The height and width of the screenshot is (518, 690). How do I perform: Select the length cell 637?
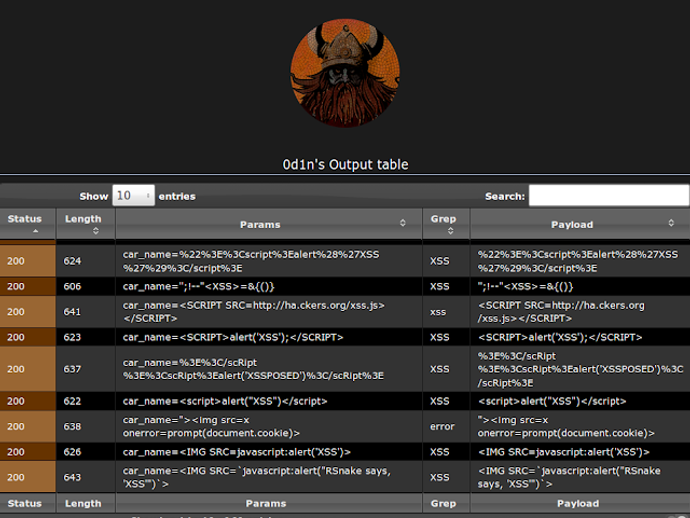[86, 369]
